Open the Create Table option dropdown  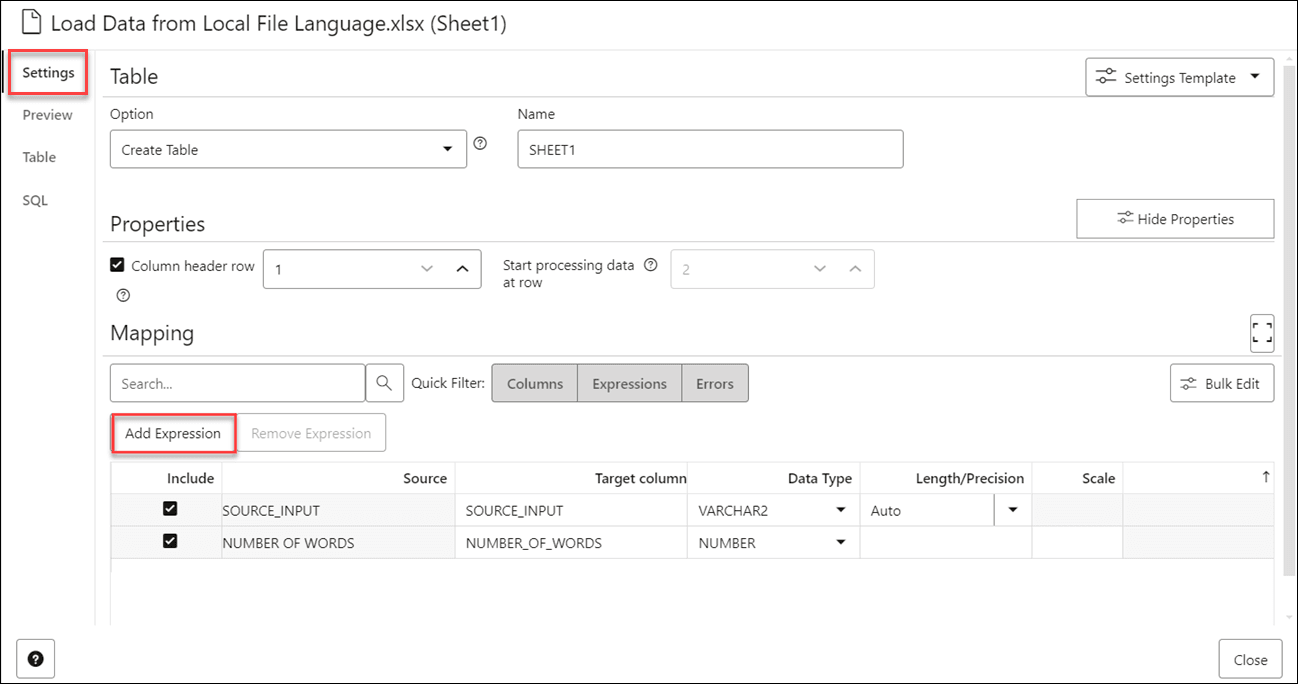[x=447, y=148]
